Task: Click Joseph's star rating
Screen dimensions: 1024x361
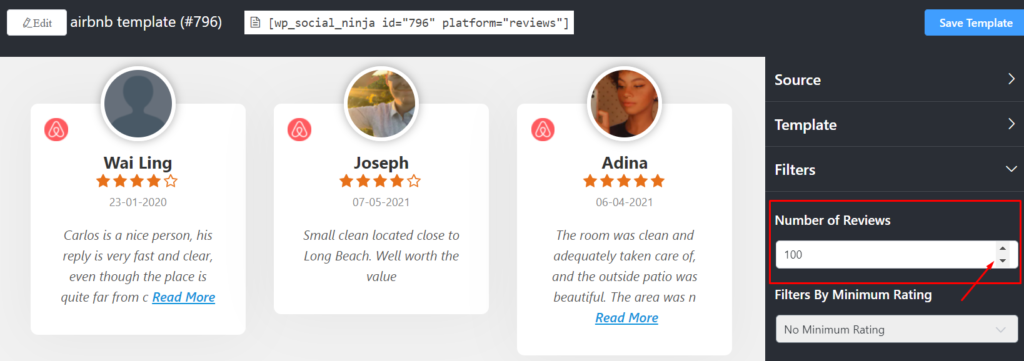Action: tap(380, 181)
